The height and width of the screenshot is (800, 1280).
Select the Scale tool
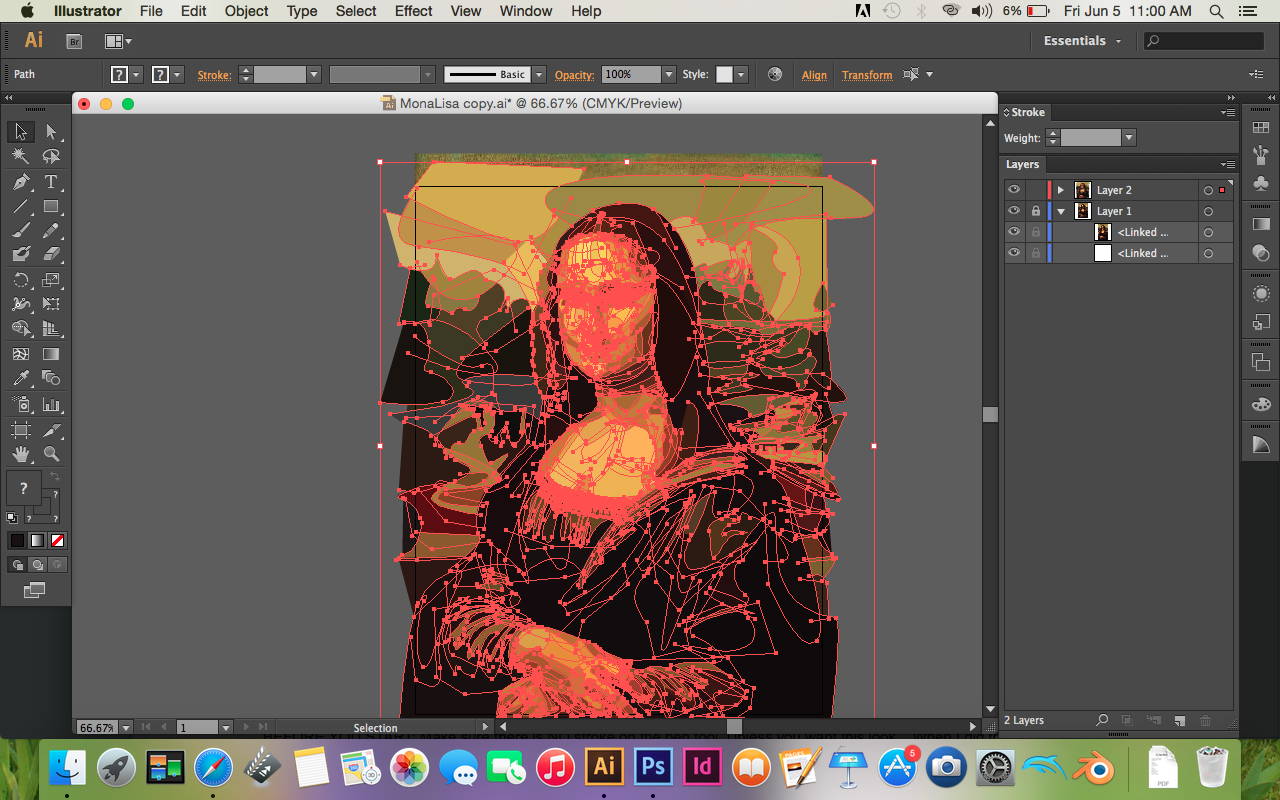coord(51,280)
